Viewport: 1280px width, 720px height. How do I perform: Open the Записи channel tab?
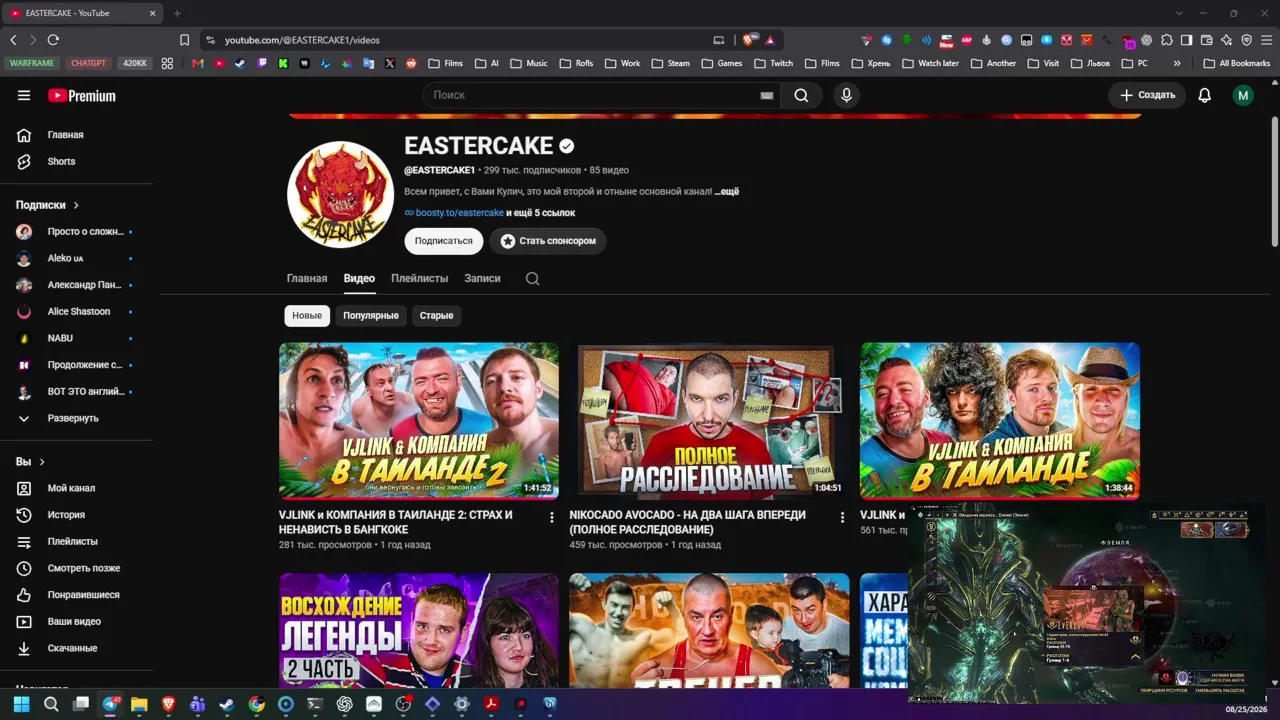coord(482,279)
